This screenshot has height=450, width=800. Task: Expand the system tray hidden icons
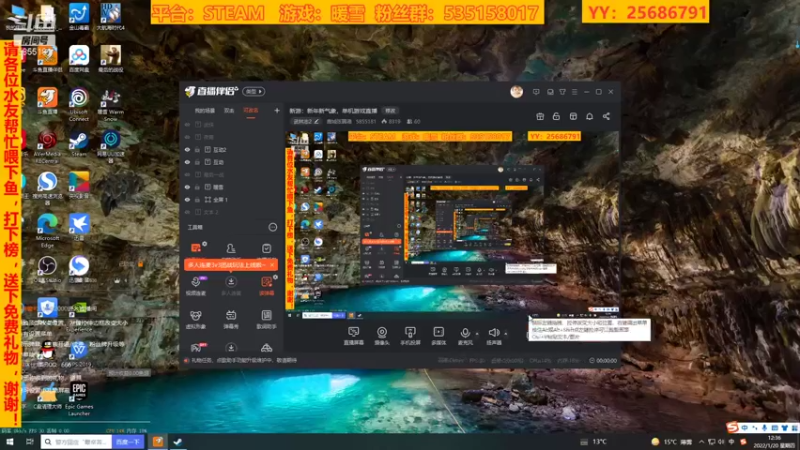click(702, 442)
